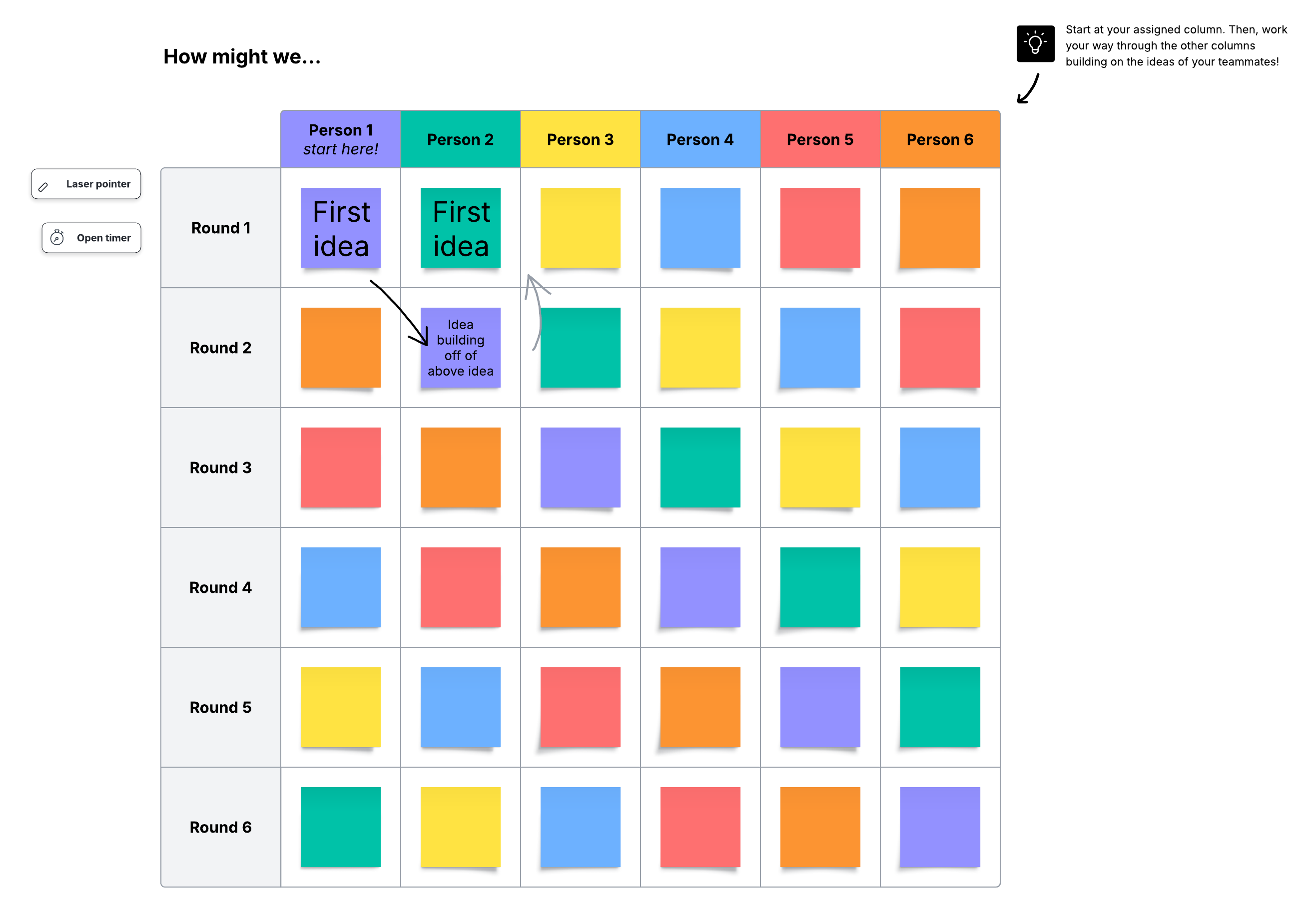
Task: Select the Laser pointer tool
Action: tap(86, 184)
